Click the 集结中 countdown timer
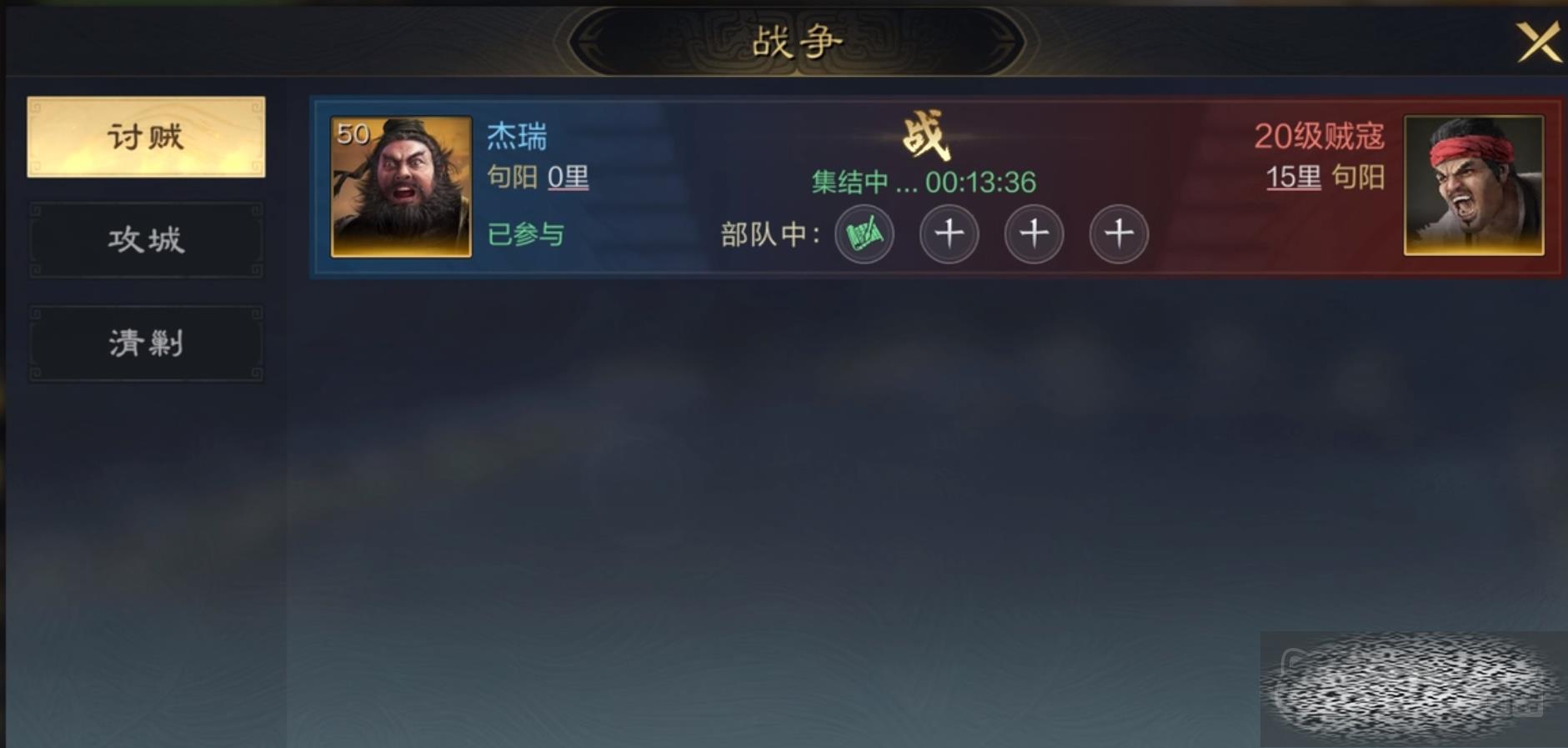The height and width of the screenshot is (748, 1568). [x=924, y=182]
